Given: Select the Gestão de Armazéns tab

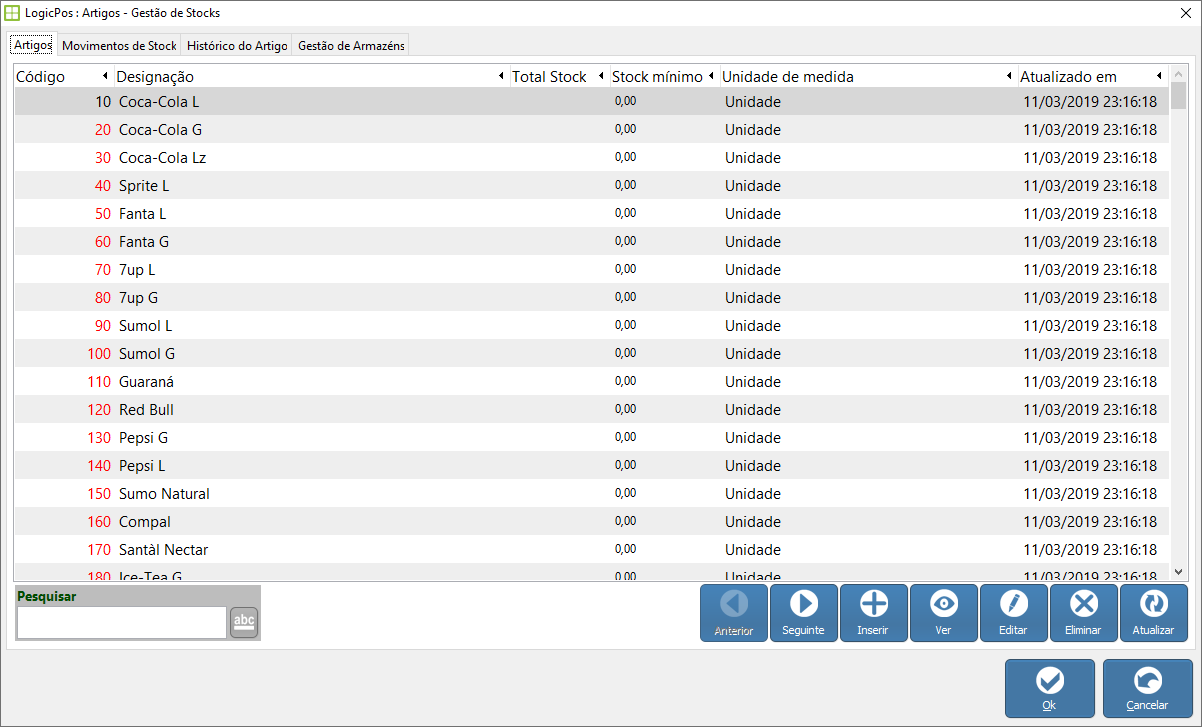Looking at the screenshot, I should click(350, 46).
